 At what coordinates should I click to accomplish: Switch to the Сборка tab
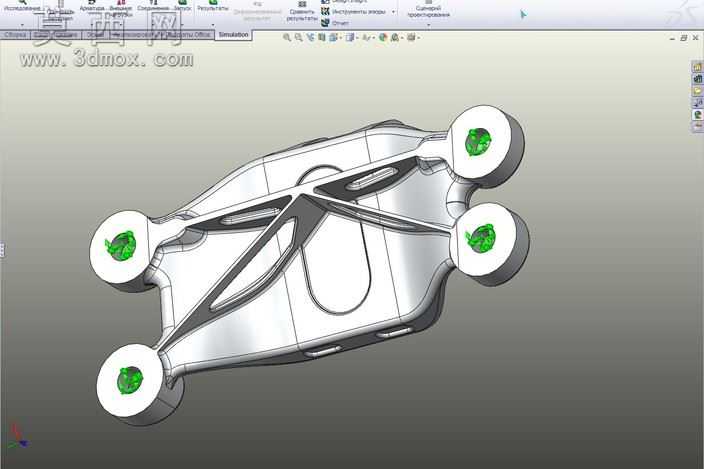click(15, 35)
